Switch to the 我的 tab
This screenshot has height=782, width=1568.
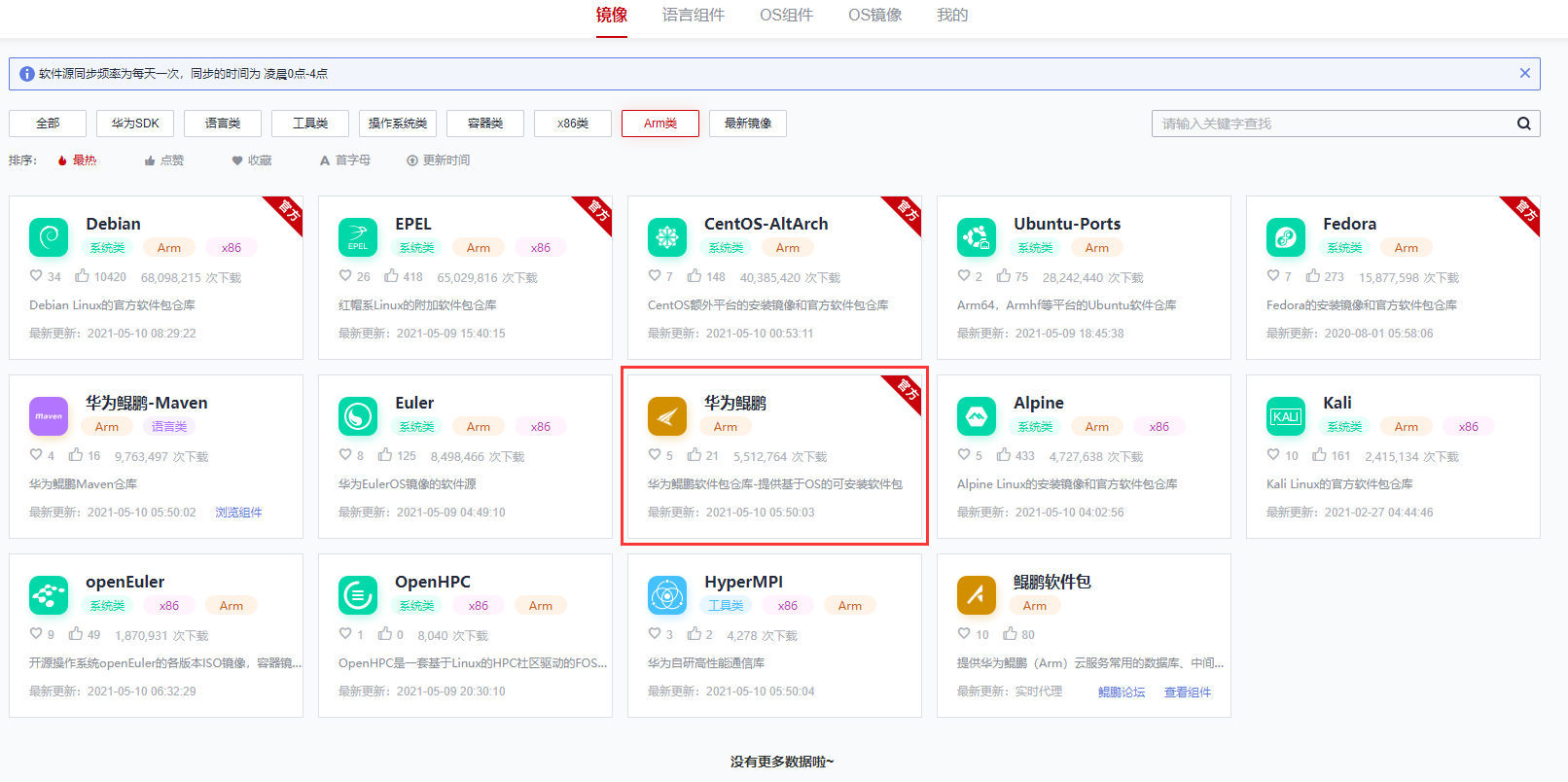click(952, 16)
